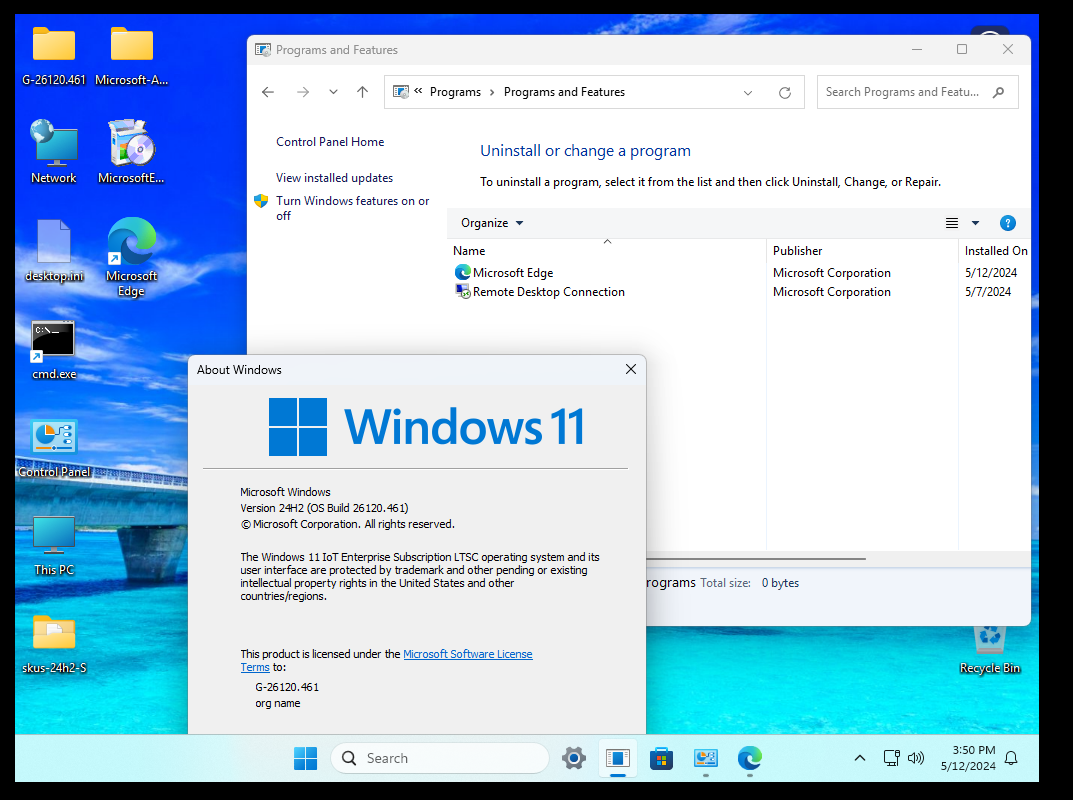
Task: Click 5/12/2024 install date for Edge
Action: (991, 272)
